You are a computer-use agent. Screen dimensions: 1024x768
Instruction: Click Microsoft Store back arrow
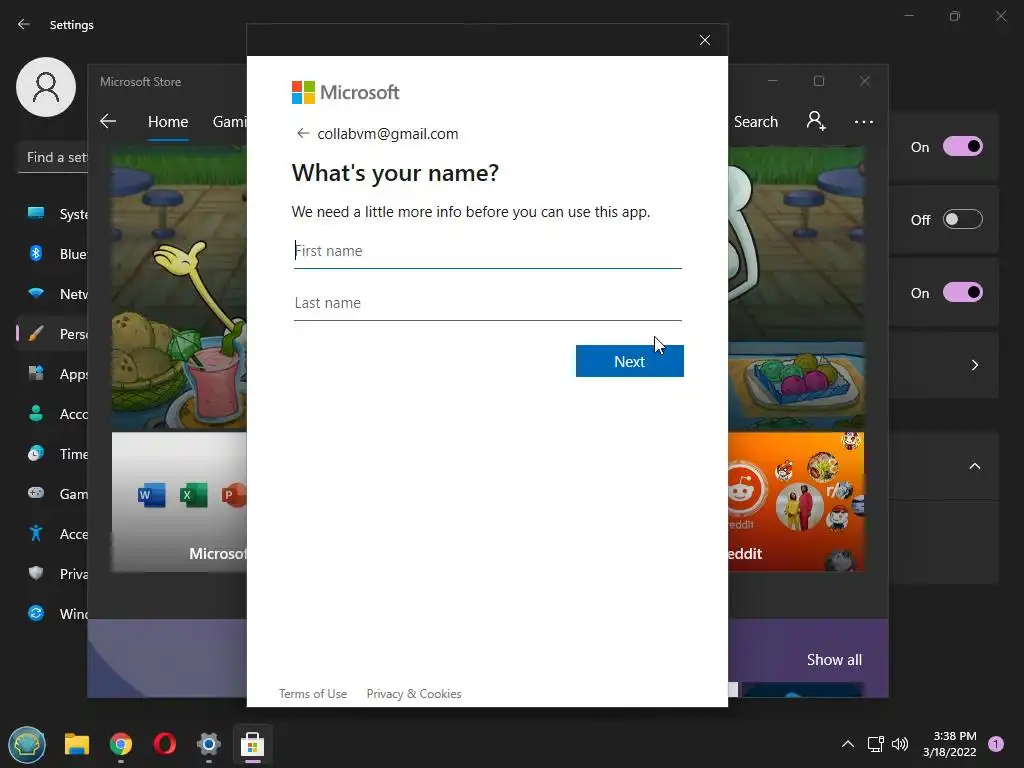(x=108, y=121)
